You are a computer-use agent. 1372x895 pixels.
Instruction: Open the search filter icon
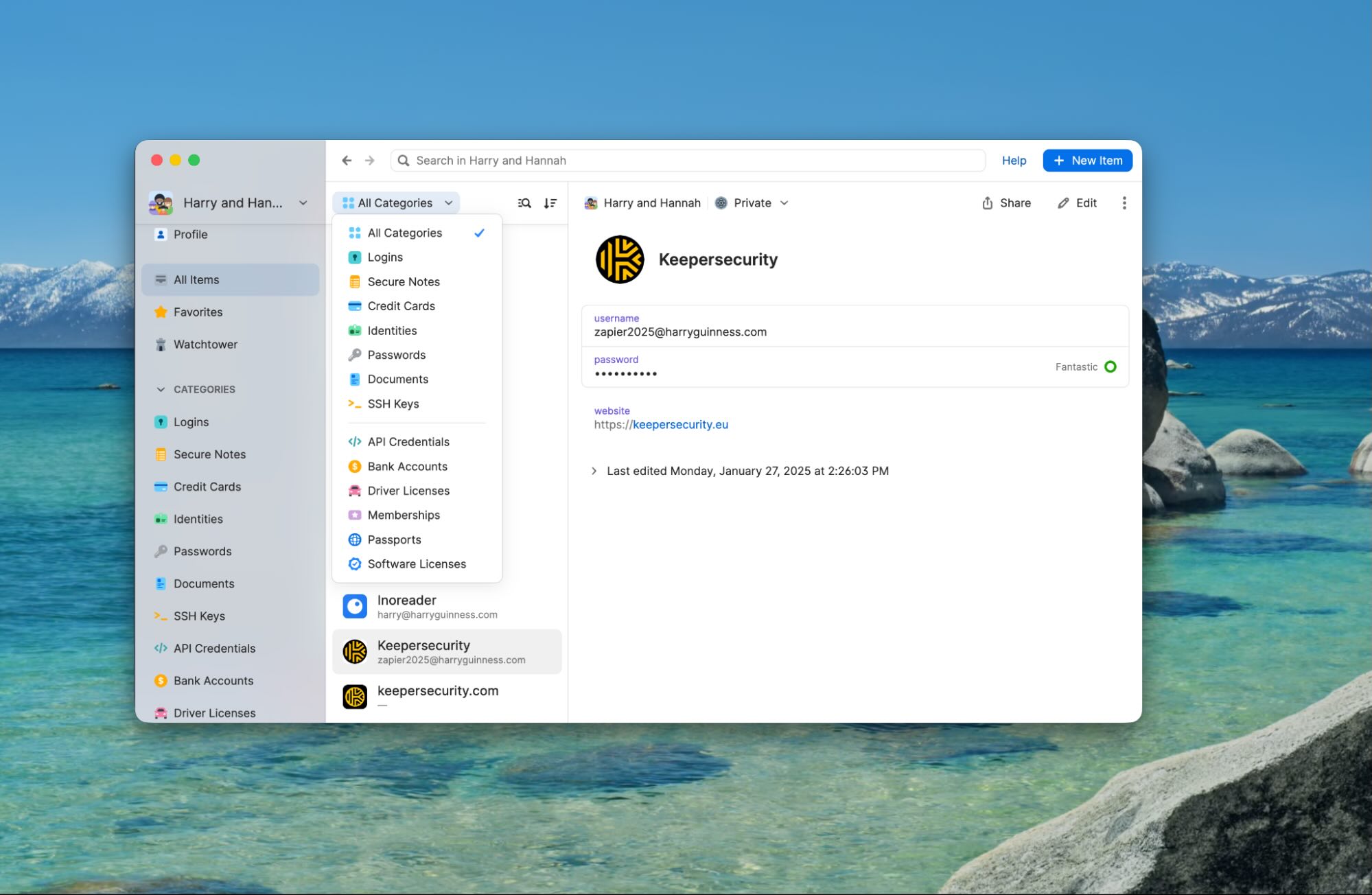(x=523, y=202)
